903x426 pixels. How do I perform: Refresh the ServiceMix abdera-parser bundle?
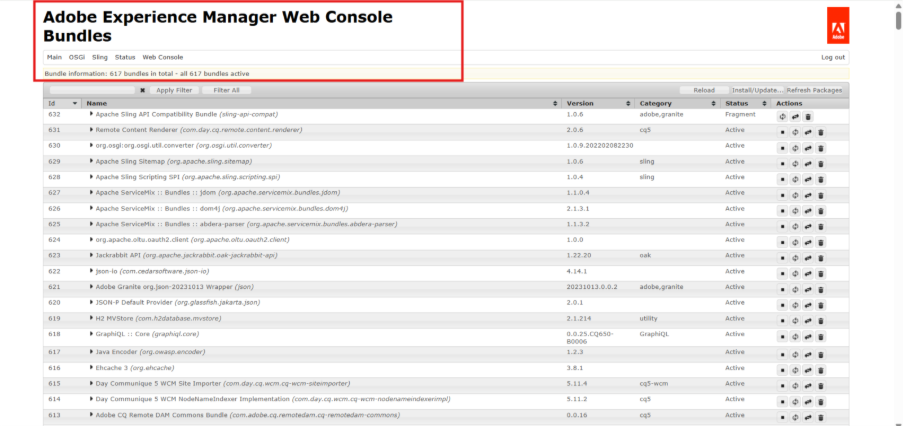(x=795, y=227)
